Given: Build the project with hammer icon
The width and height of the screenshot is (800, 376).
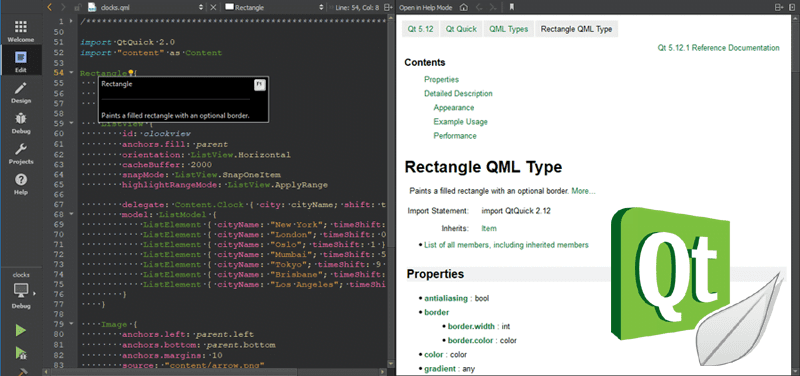Looking at the screenshot, I should [22, 372].
